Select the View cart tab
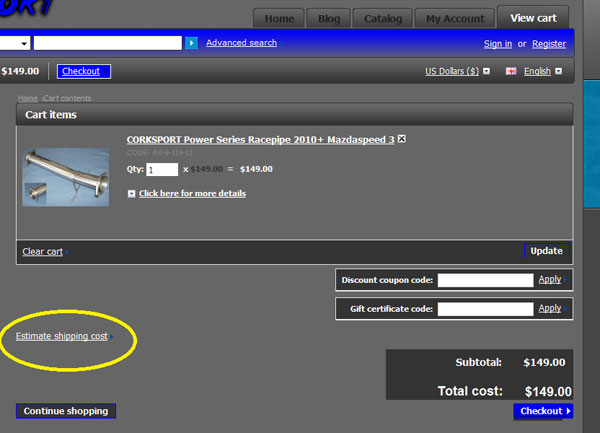Viewport: 600px width, 433px height. pyautogui.click(x=533, y=18)
